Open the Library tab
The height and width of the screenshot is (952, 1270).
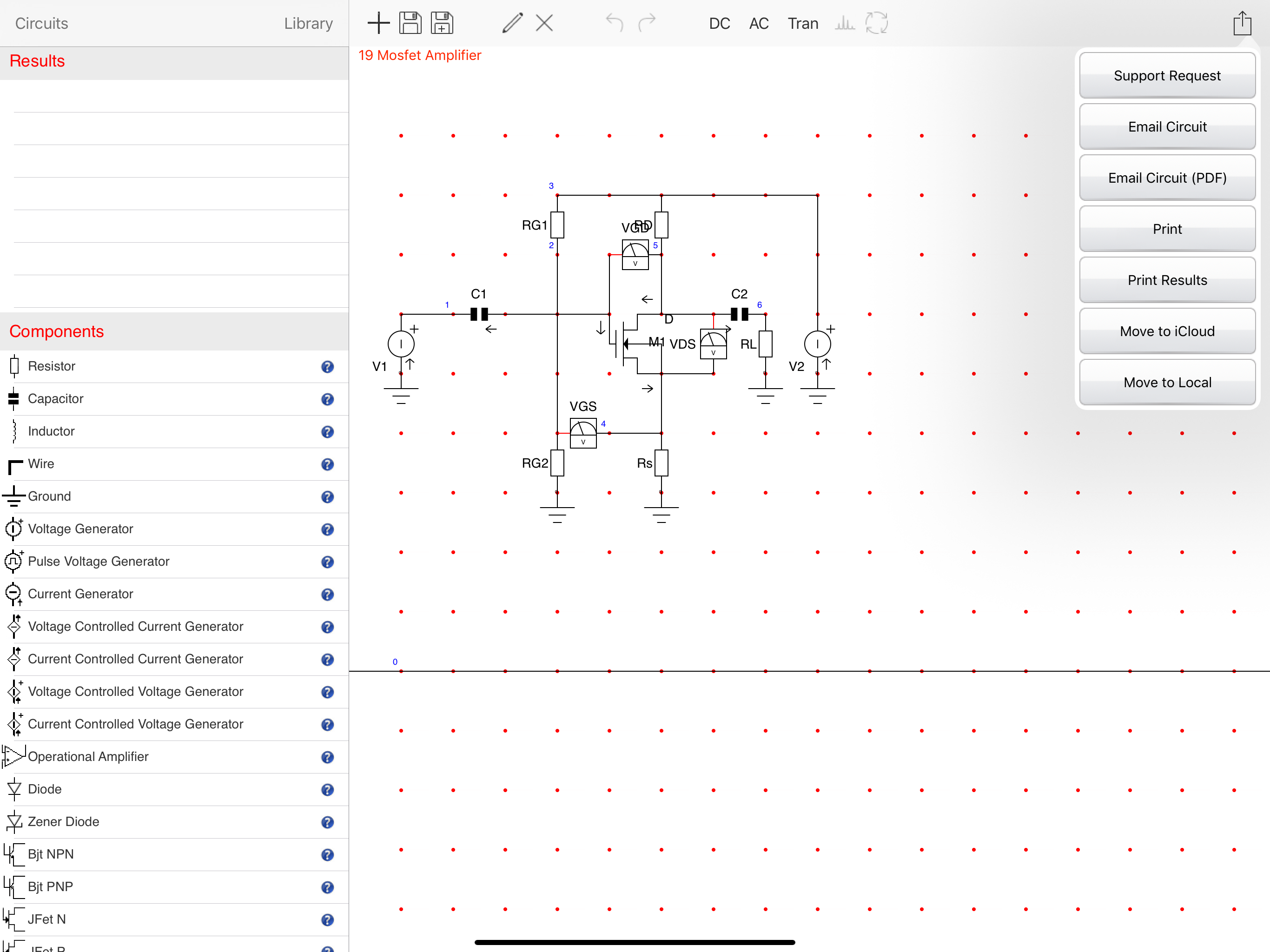[308, 24]
